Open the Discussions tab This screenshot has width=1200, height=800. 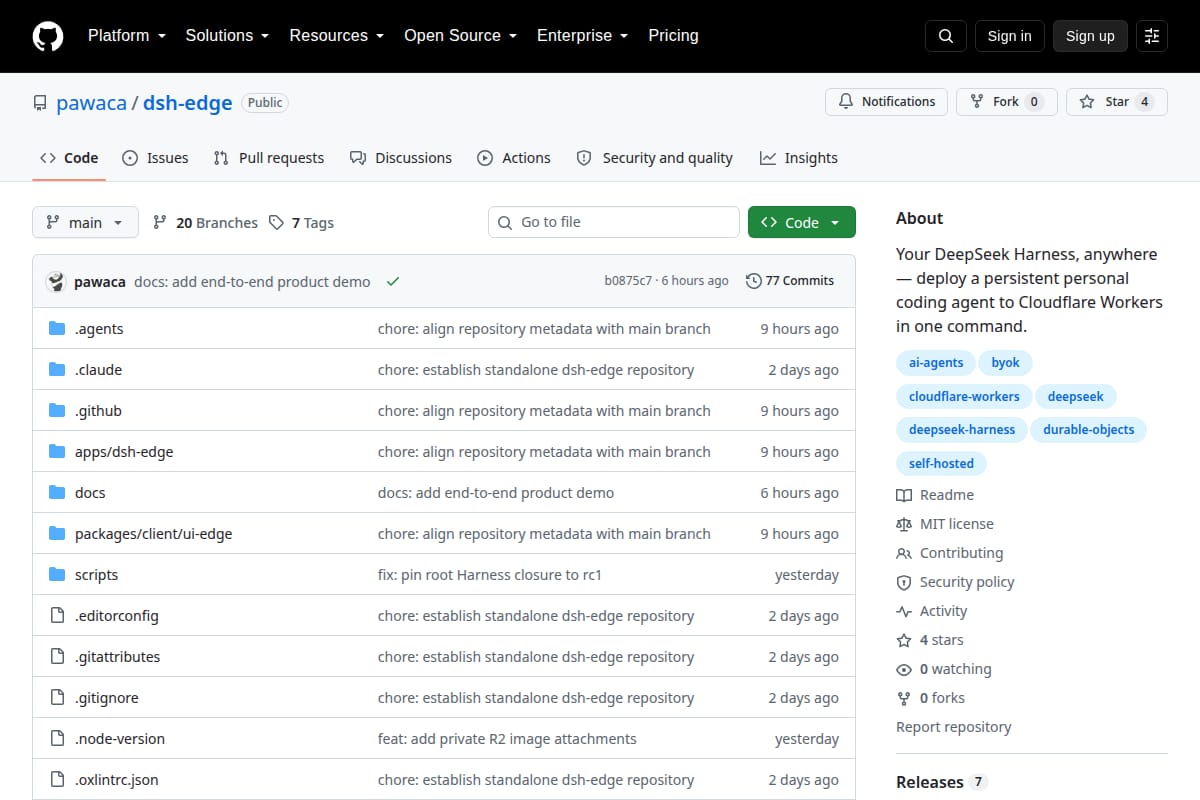coord(400,158)
